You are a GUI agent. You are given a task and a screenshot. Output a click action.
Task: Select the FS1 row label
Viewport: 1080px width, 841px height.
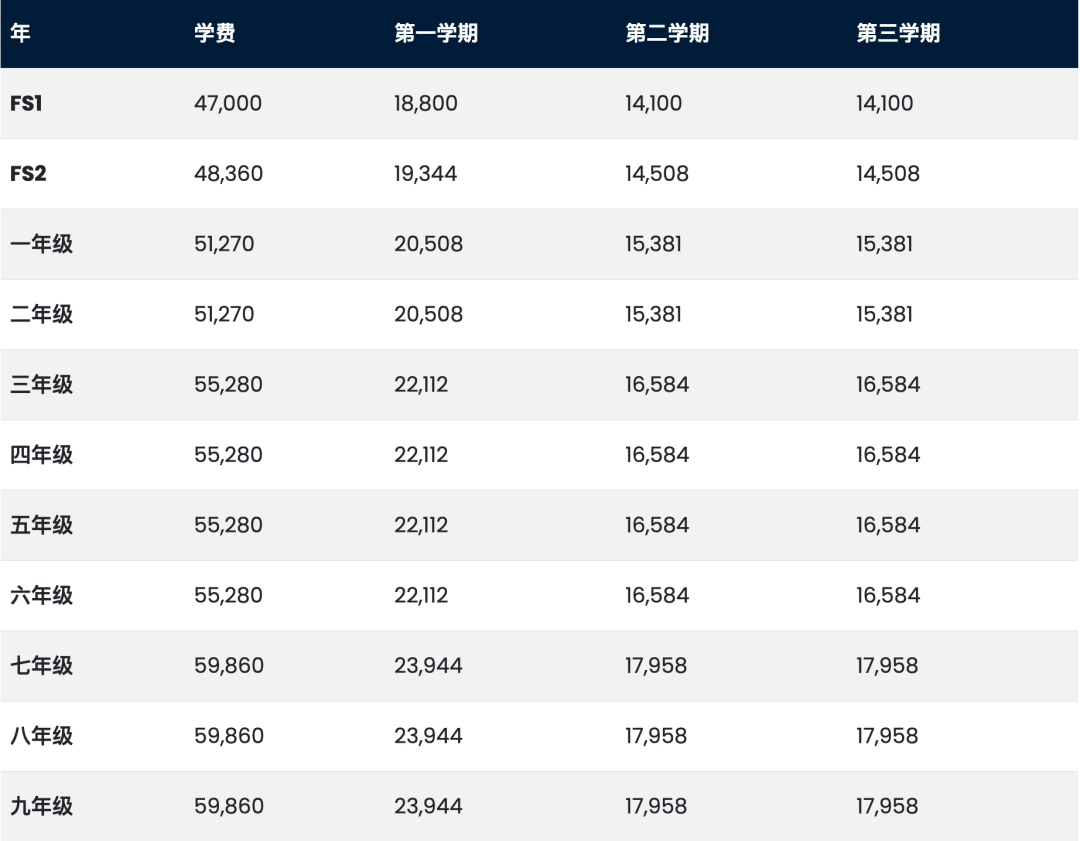click(x=26, y=103)
